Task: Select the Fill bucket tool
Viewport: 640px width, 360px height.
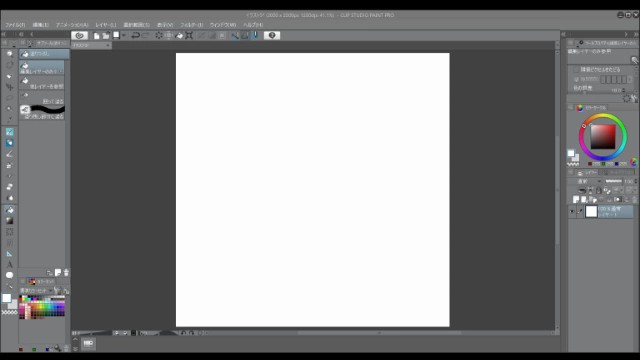Action: tap(9, 209)
